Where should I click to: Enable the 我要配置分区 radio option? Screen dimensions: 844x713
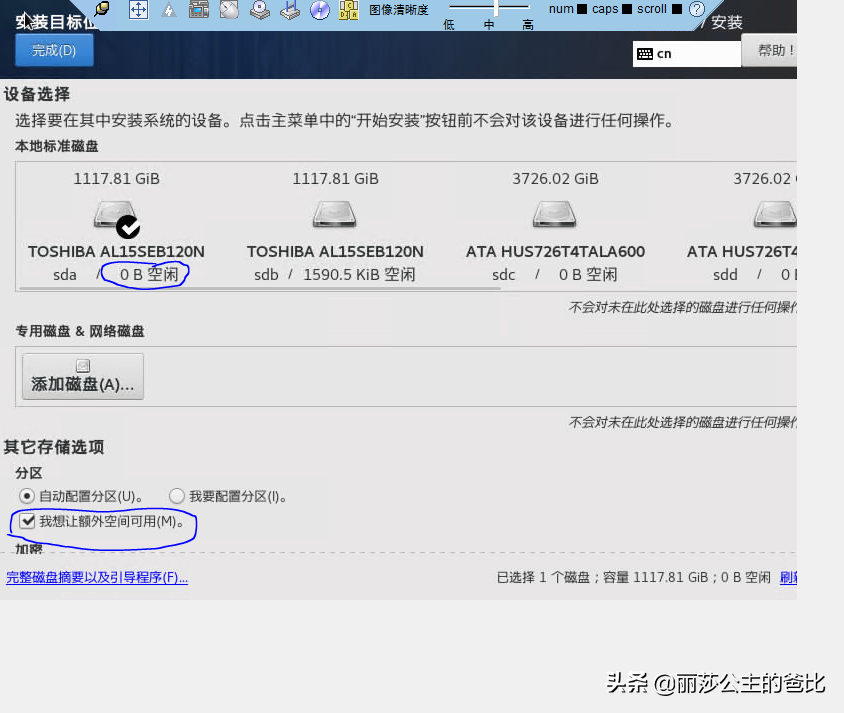click(x=177, y=495)
